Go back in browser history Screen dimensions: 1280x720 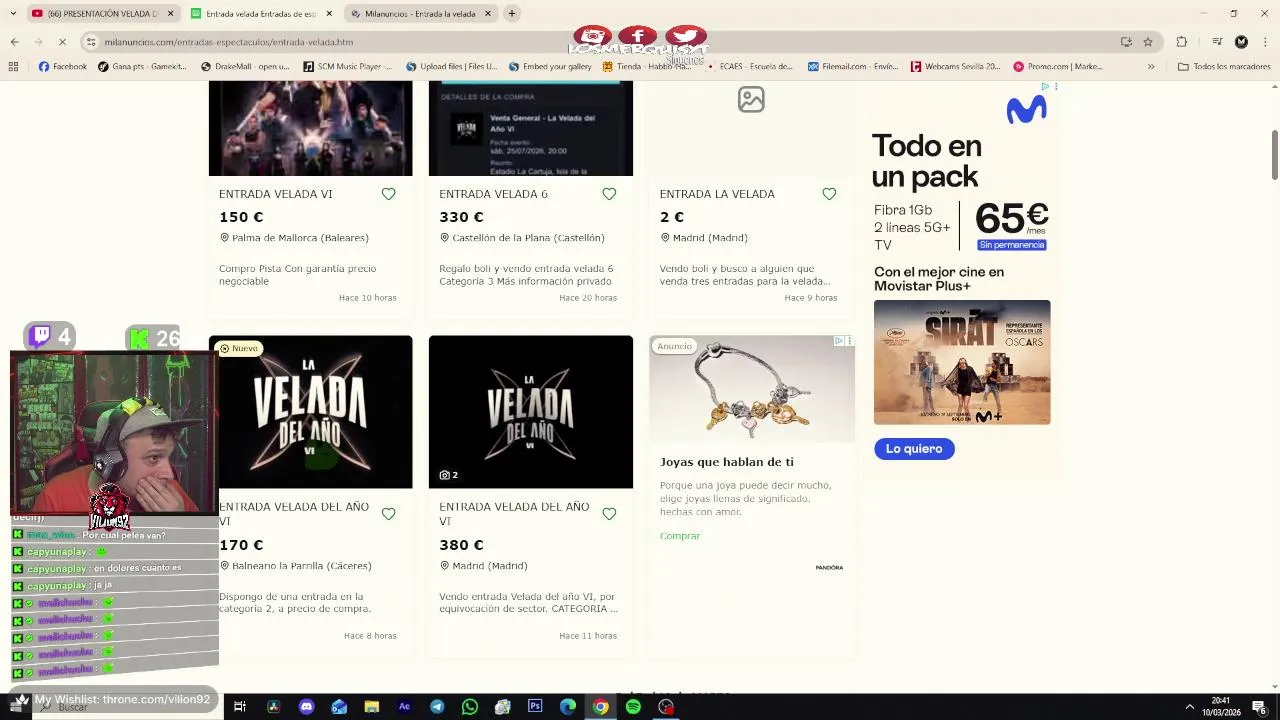tap(14, 42)
